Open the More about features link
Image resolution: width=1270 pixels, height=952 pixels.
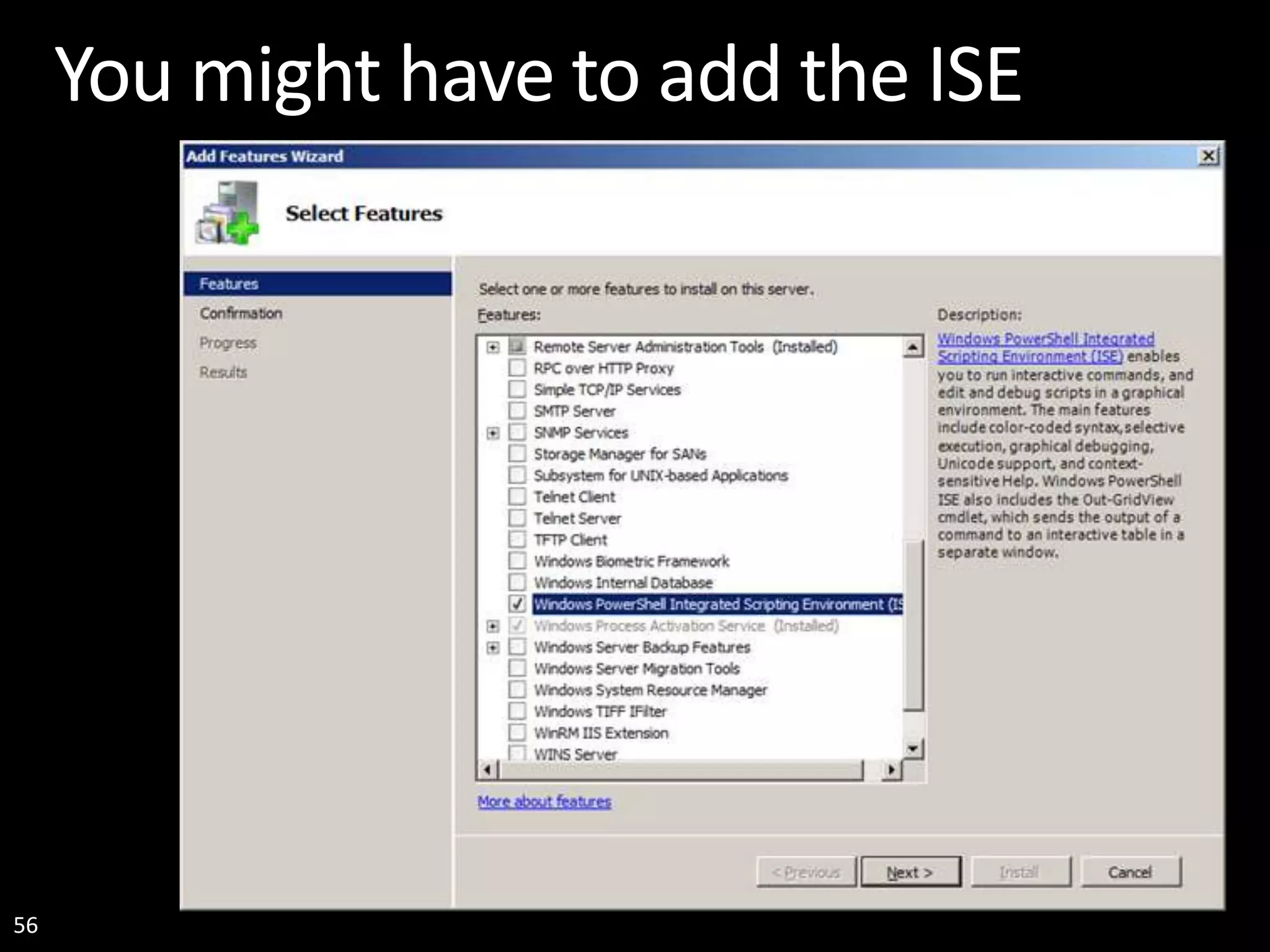pyautogui.click(x=544, y=801)
